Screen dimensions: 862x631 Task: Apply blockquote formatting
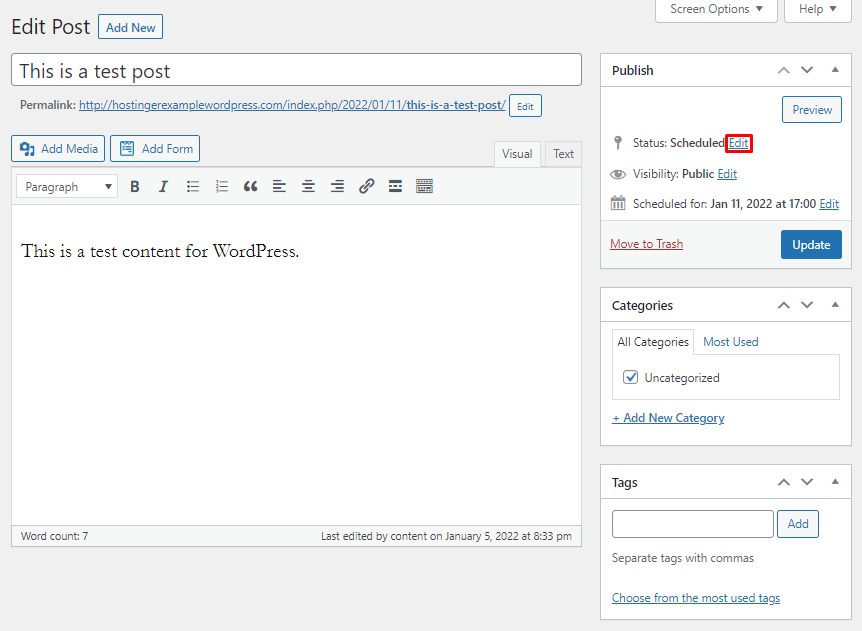(x=250, y=186)
